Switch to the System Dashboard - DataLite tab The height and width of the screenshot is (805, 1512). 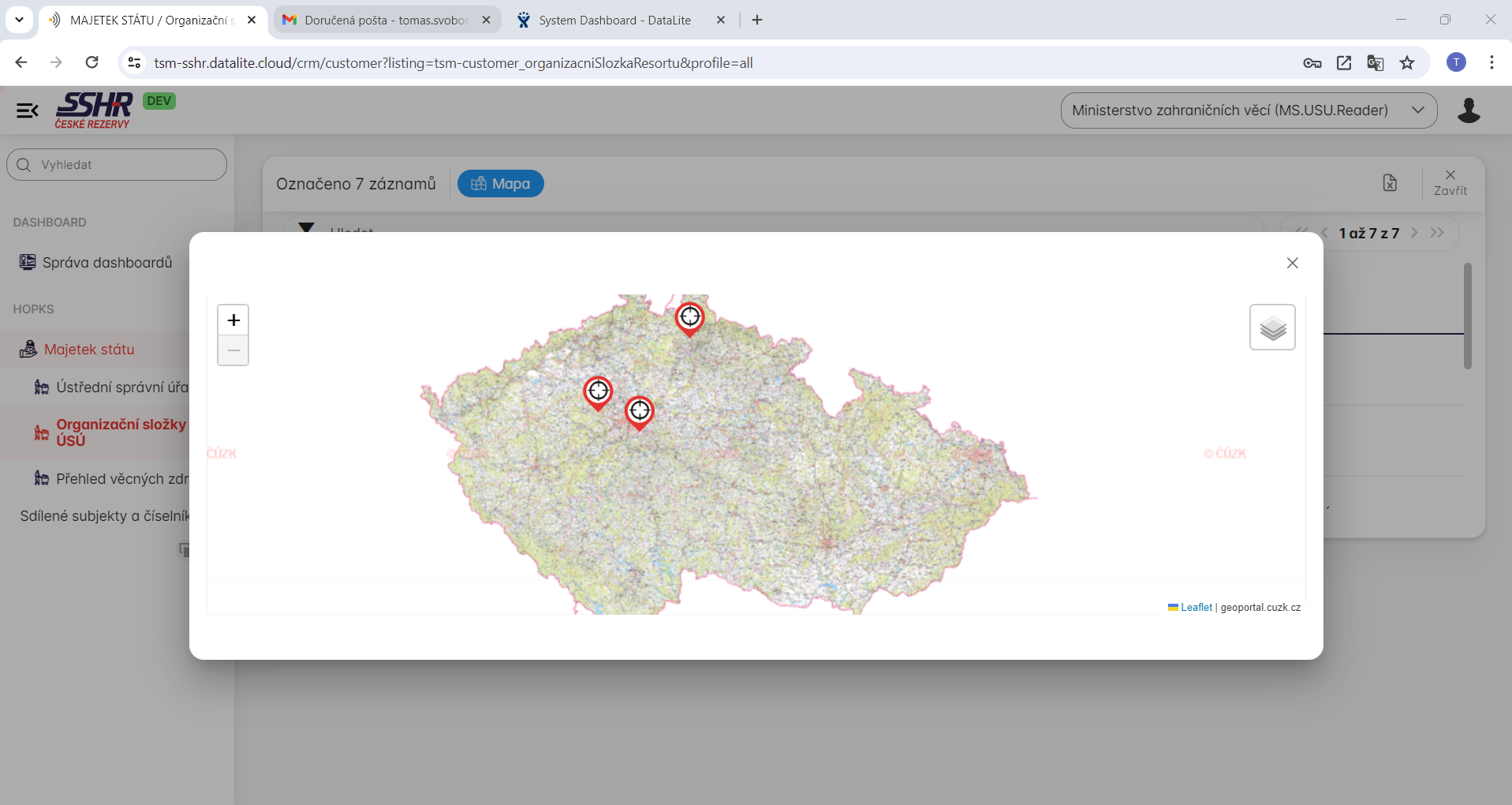click(614, 21)
